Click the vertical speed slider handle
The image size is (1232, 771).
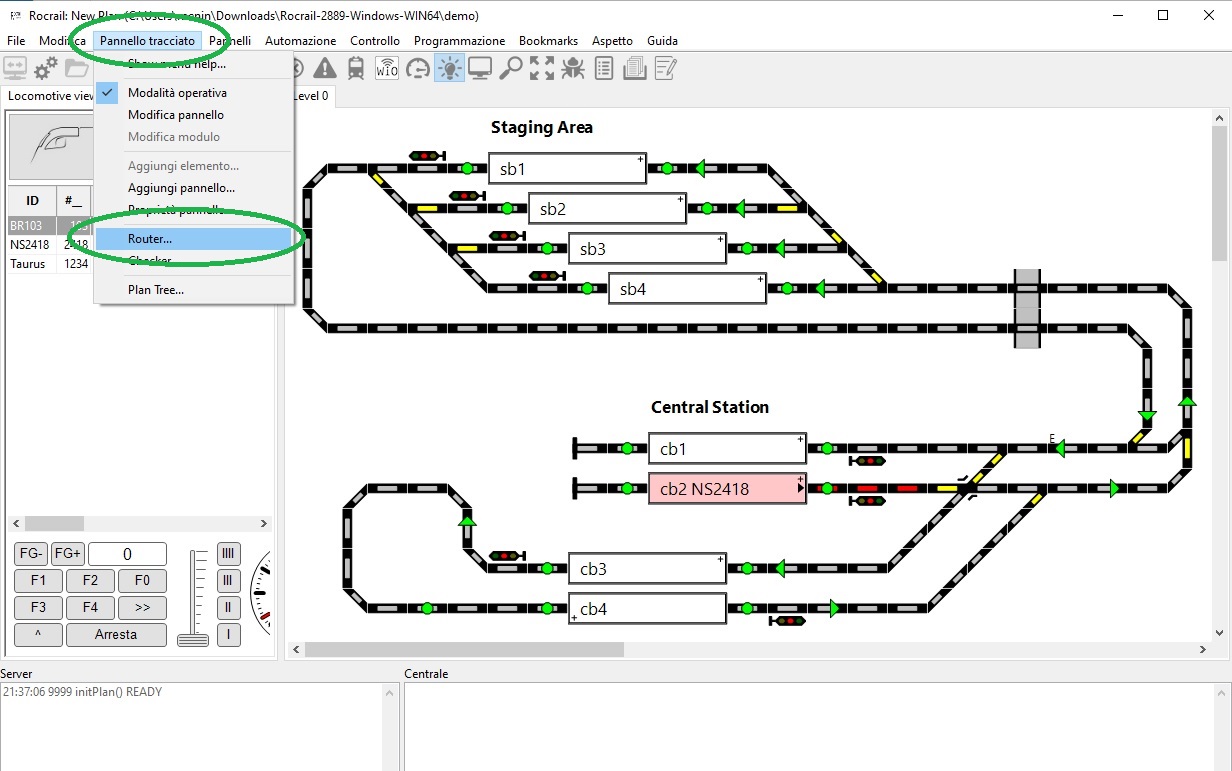click(x=193, y=639)
